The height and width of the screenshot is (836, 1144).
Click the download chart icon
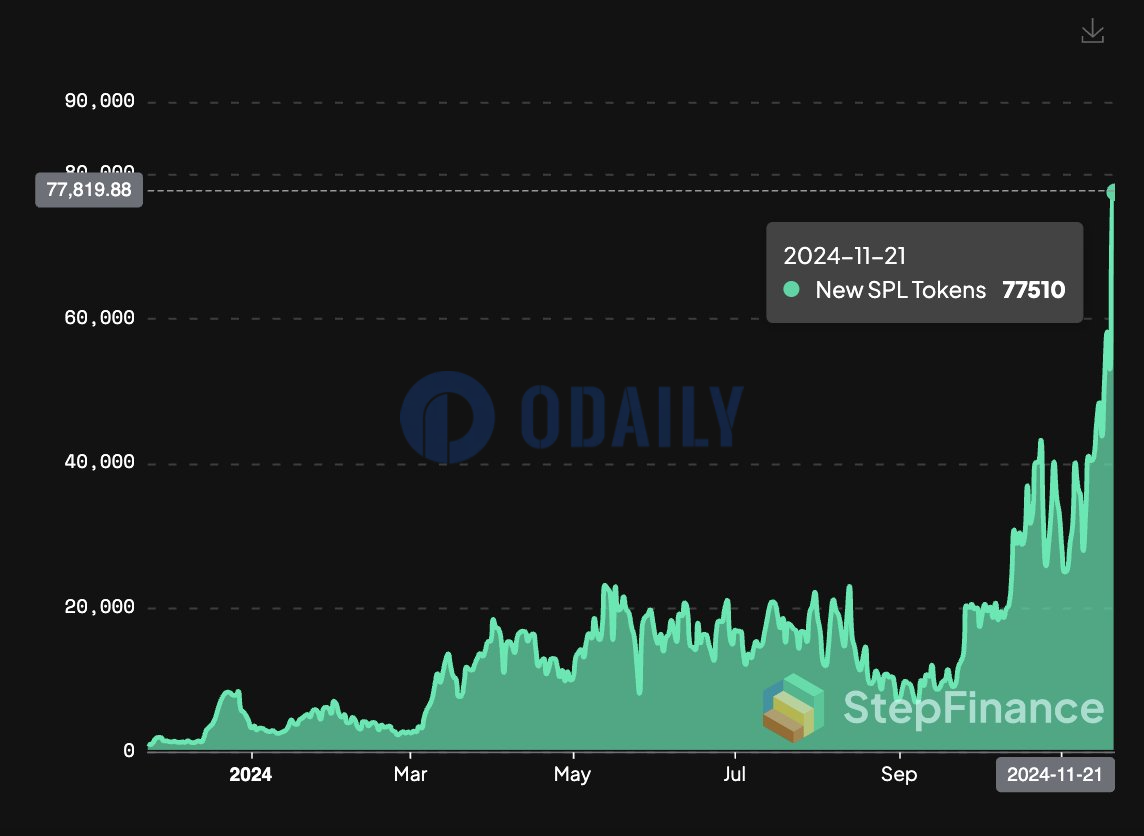pos(1092,31)
